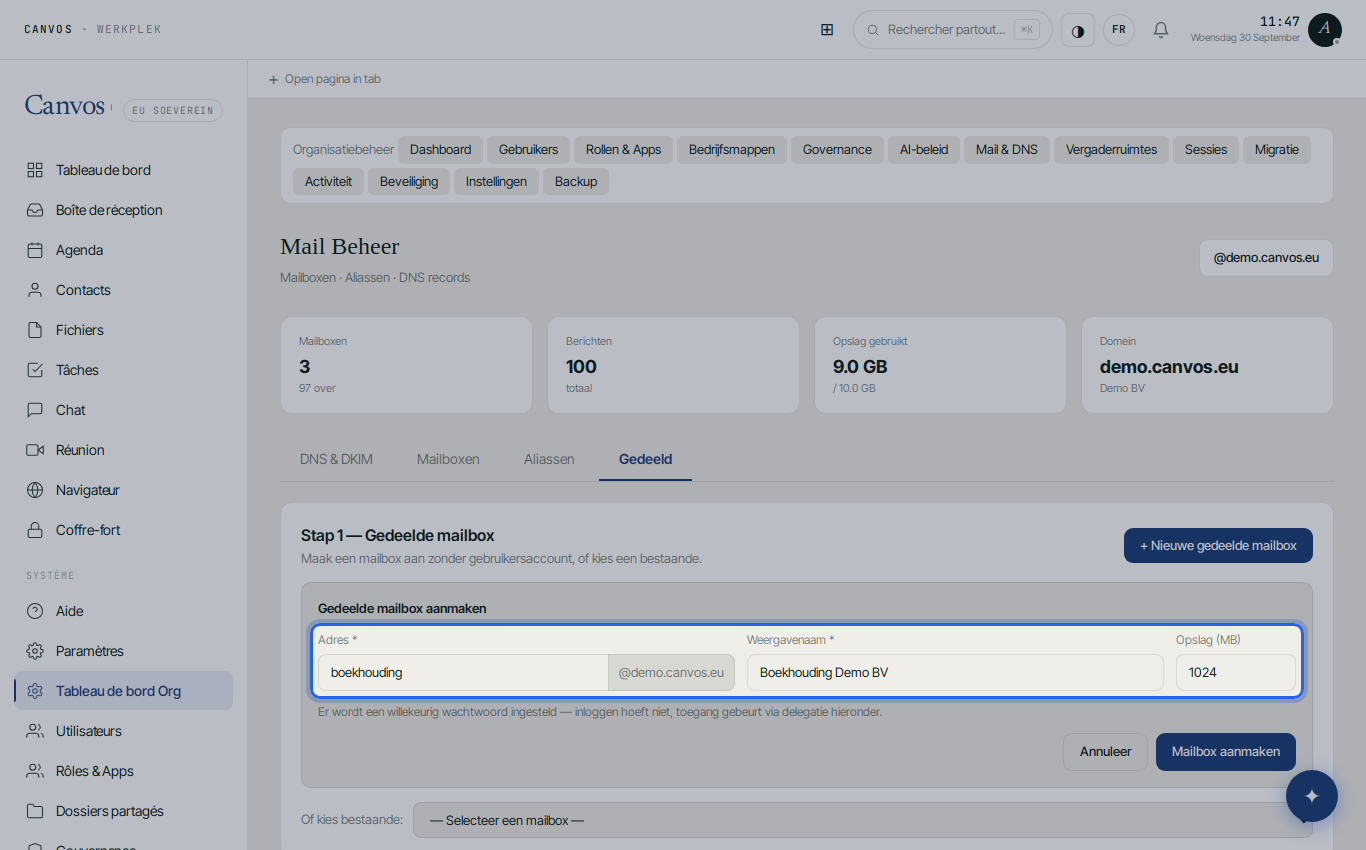This screenshot has height=850, width=1366.
Task: Select the Gedeeld tab
Action: click(x=645, y=459)
